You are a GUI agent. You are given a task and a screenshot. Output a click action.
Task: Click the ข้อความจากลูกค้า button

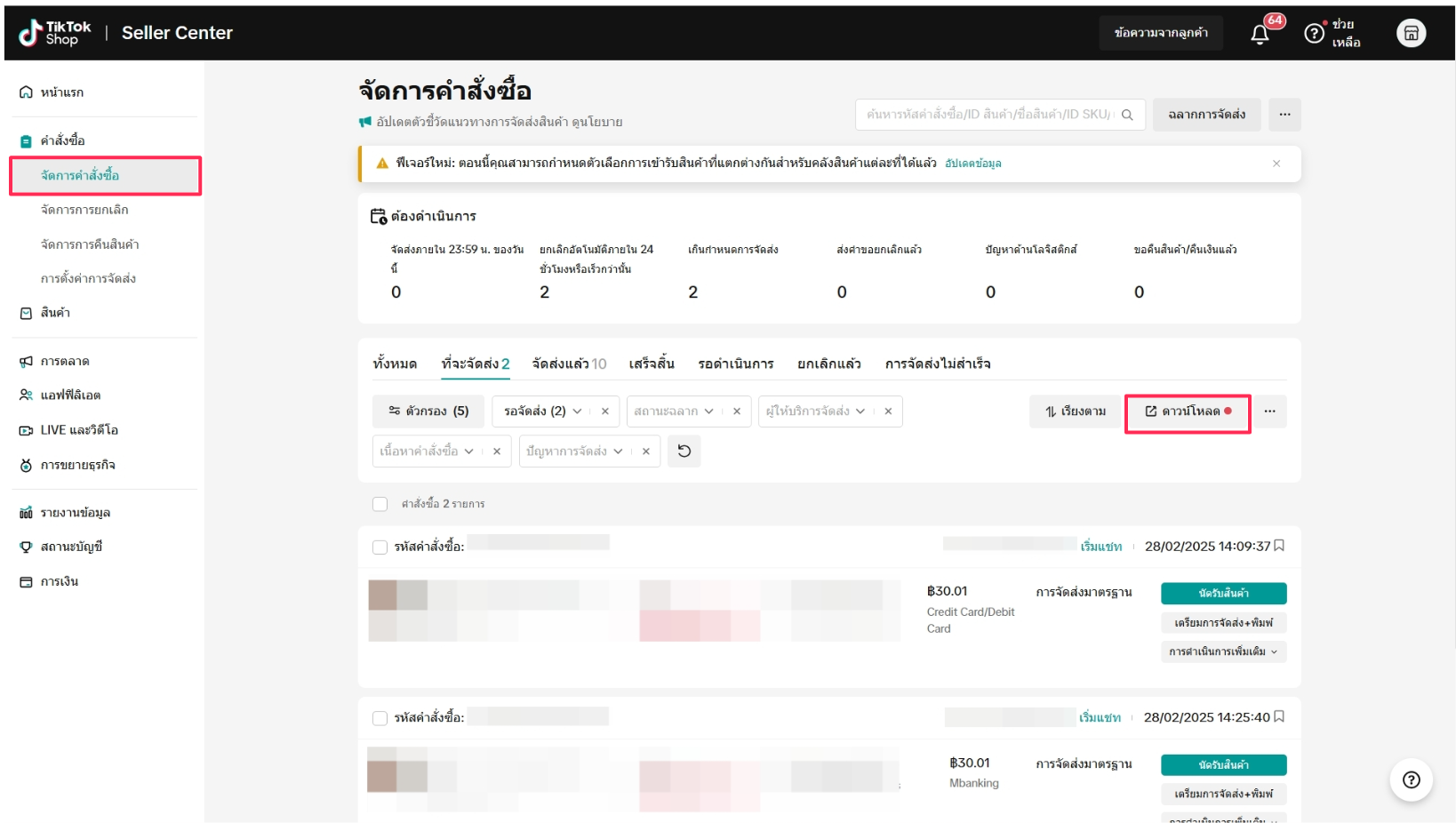[1161, 33]
